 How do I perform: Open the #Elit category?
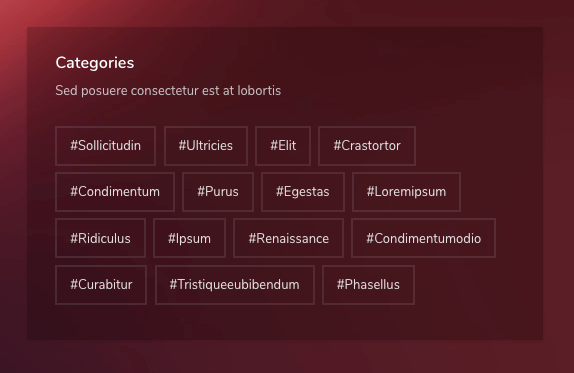(x=283, y=146)
